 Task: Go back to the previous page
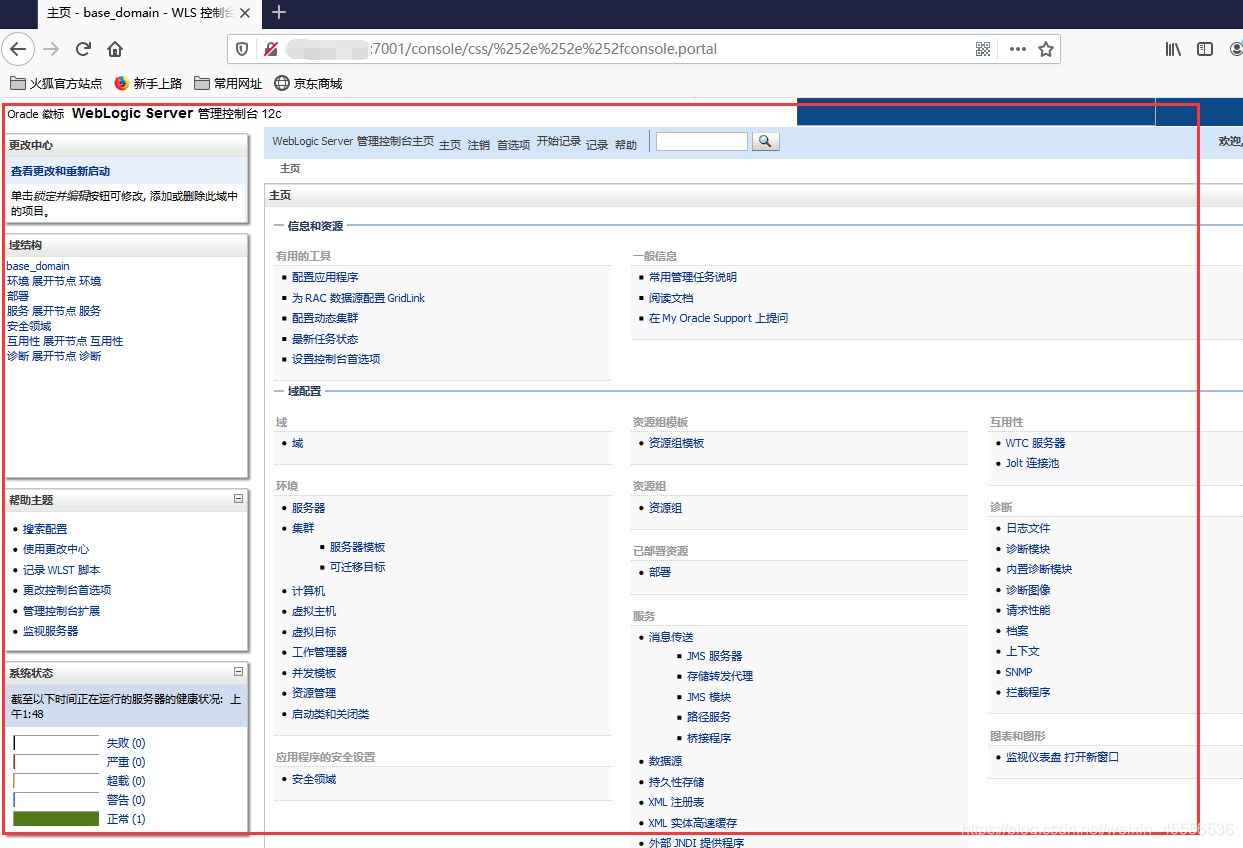point(19,49)
